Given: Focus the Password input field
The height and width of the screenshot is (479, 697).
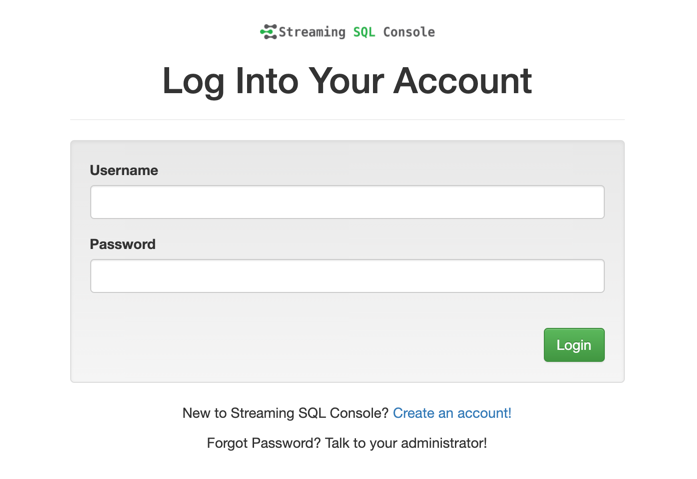Looking at the screenshot, I should pos(347,276).
